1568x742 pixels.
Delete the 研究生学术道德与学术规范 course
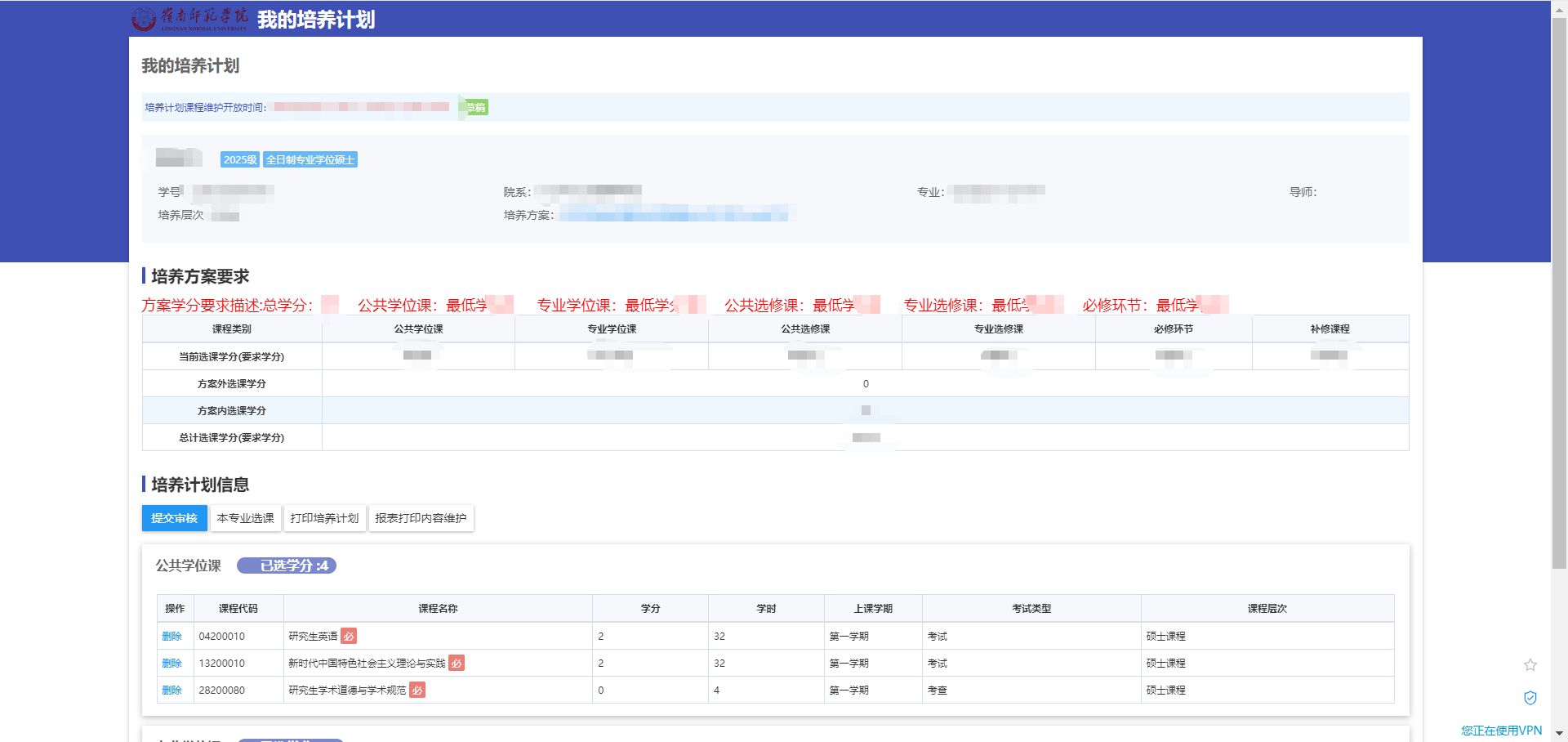(x=171, y=691)
